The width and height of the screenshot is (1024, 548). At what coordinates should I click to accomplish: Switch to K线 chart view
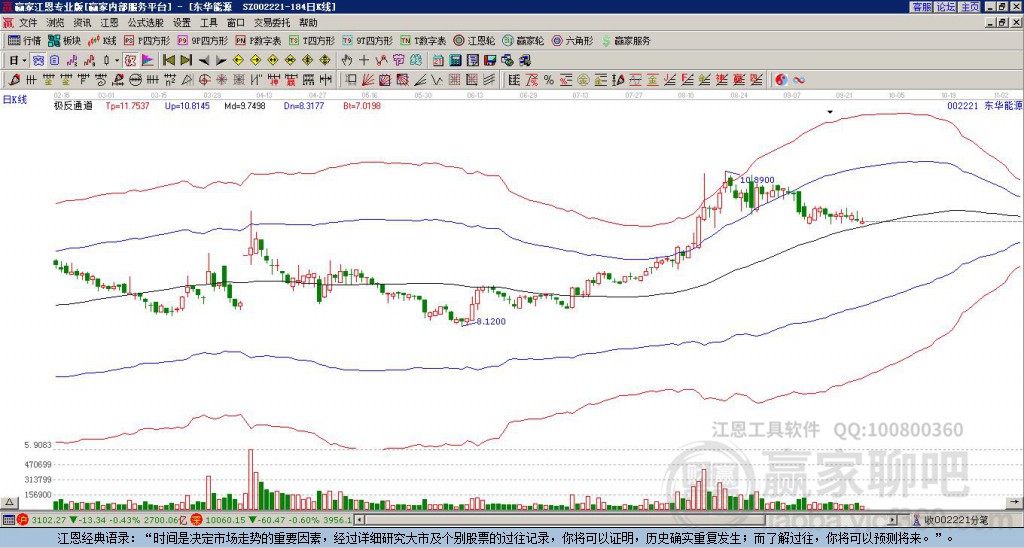[102, 40]
